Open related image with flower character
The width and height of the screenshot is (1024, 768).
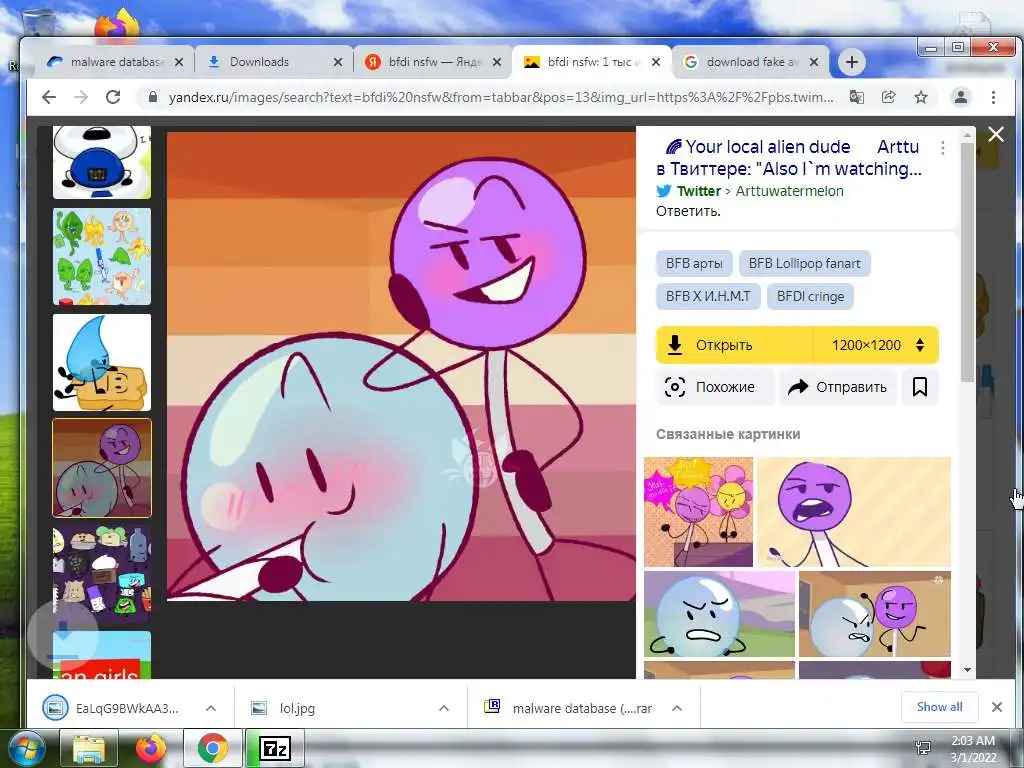(698, 511)
